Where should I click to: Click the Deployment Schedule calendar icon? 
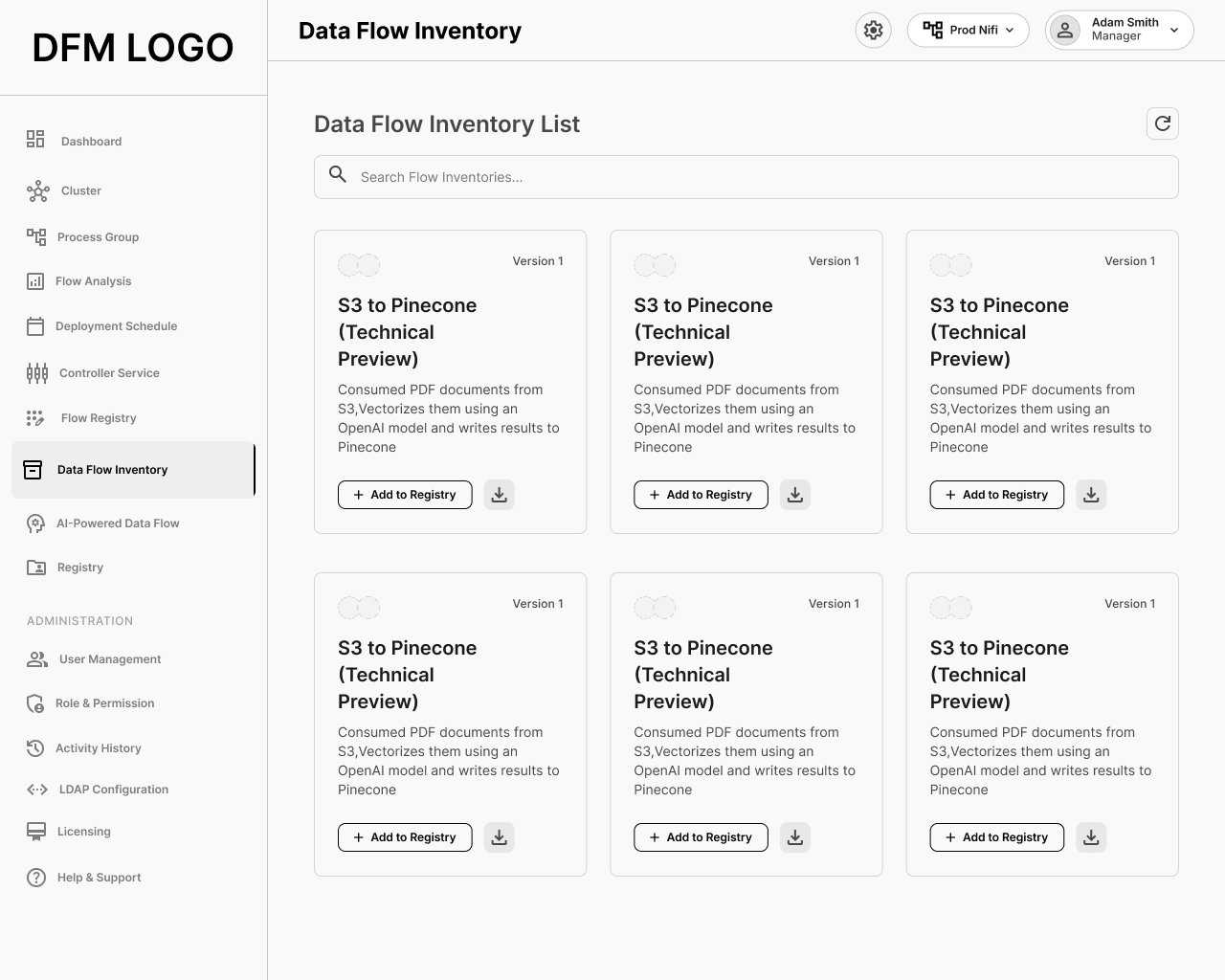pyautogui.click(x=35, y=326)
